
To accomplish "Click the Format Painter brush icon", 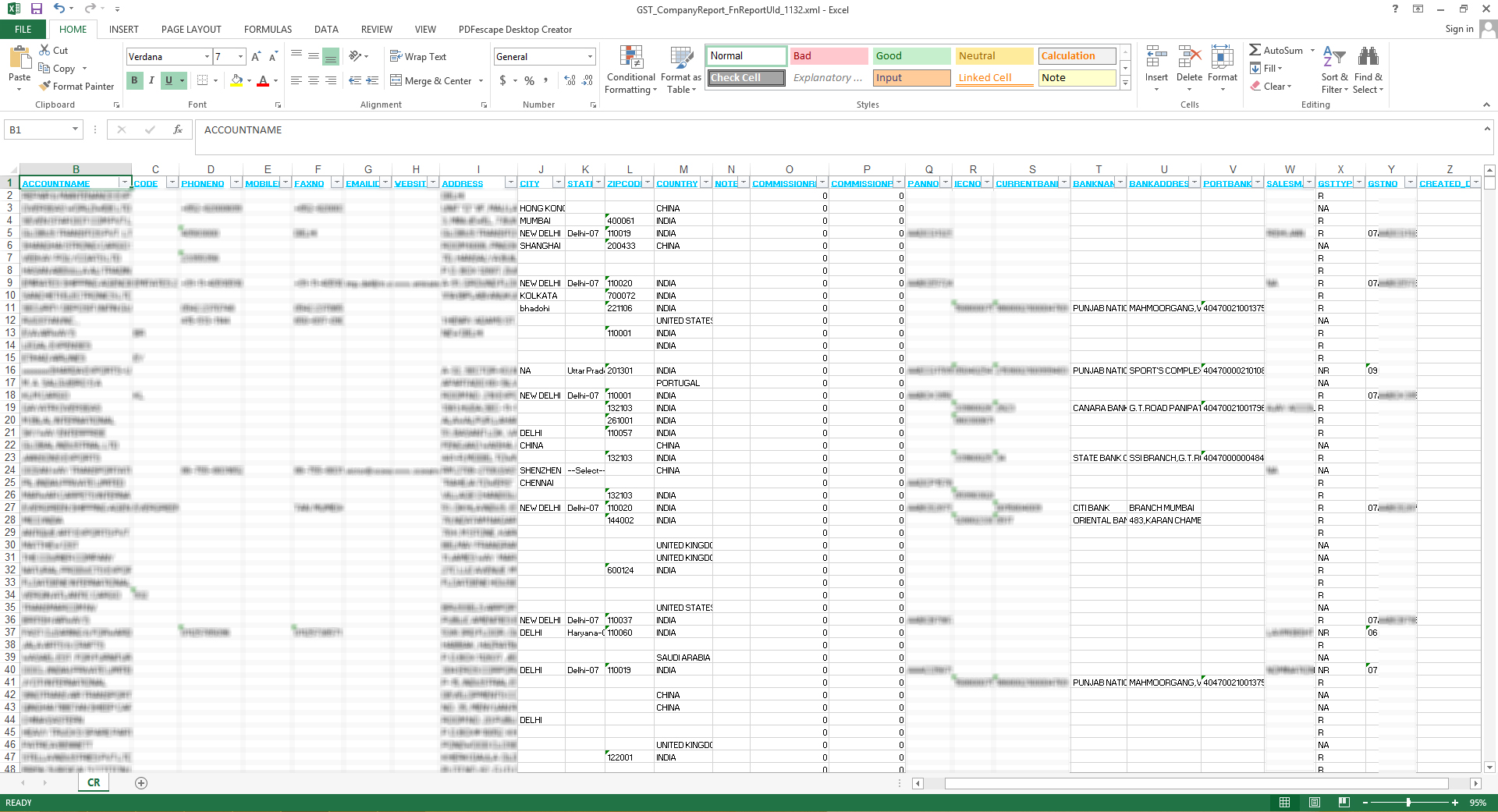I will (45, 87).
